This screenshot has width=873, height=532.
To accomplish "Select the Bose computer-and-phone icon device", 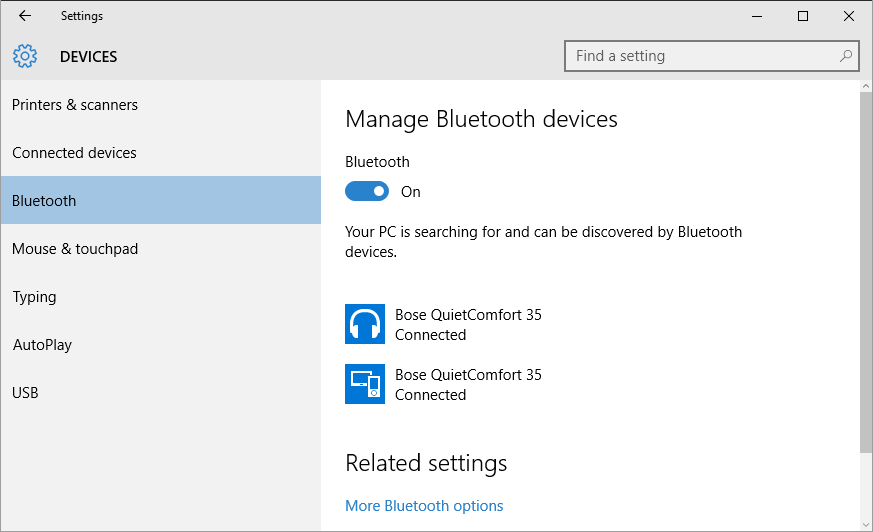I will pyautogui.click(x=365, y=384).
